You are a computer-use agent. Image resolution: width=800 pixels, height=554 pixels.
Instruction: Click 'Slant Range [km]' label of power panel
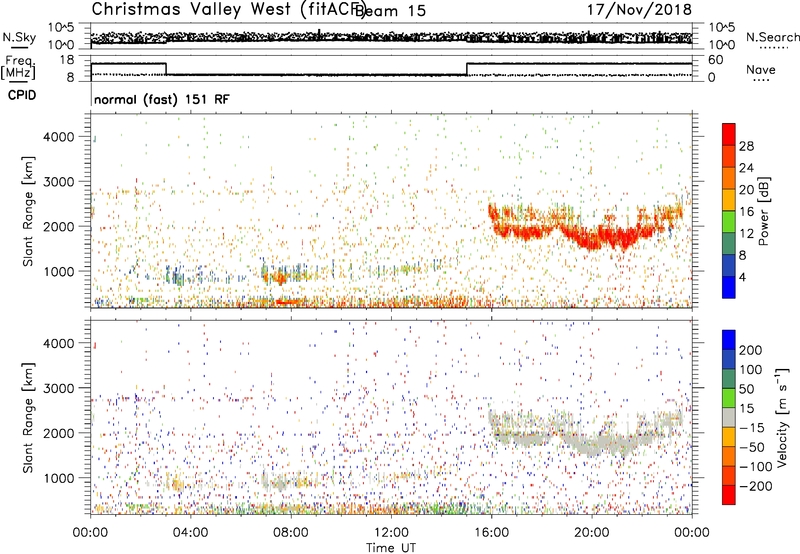pyautogui.click(x=28, y=211)
